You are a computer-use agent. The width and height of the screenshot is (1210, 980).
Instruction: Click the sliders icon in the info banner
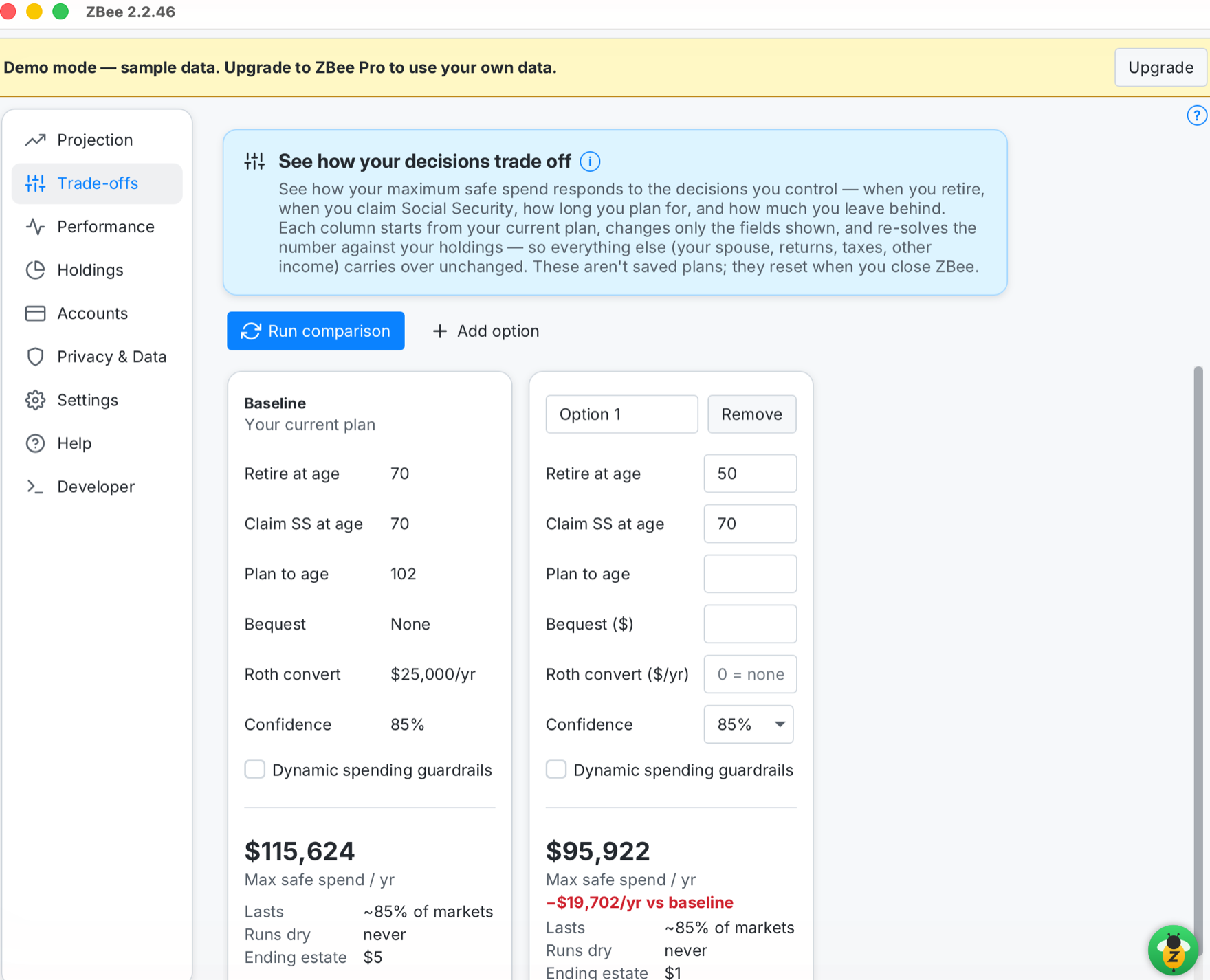(254, 162)
